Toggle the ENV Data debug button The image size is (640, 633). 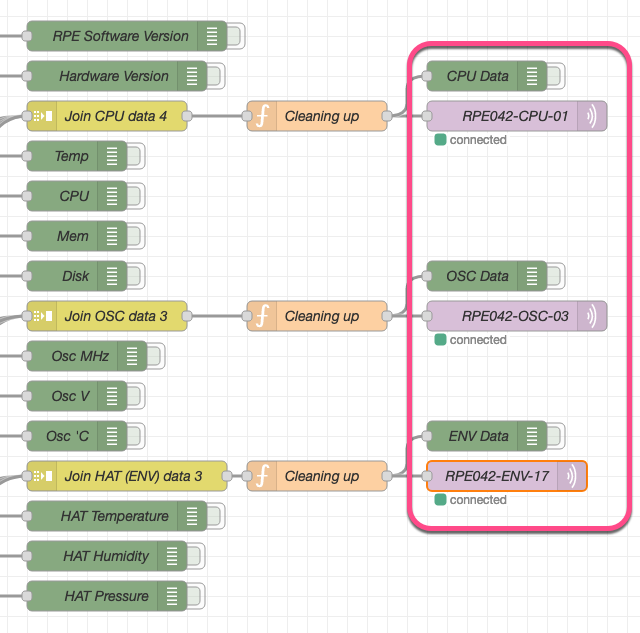(x=556, y=436)
